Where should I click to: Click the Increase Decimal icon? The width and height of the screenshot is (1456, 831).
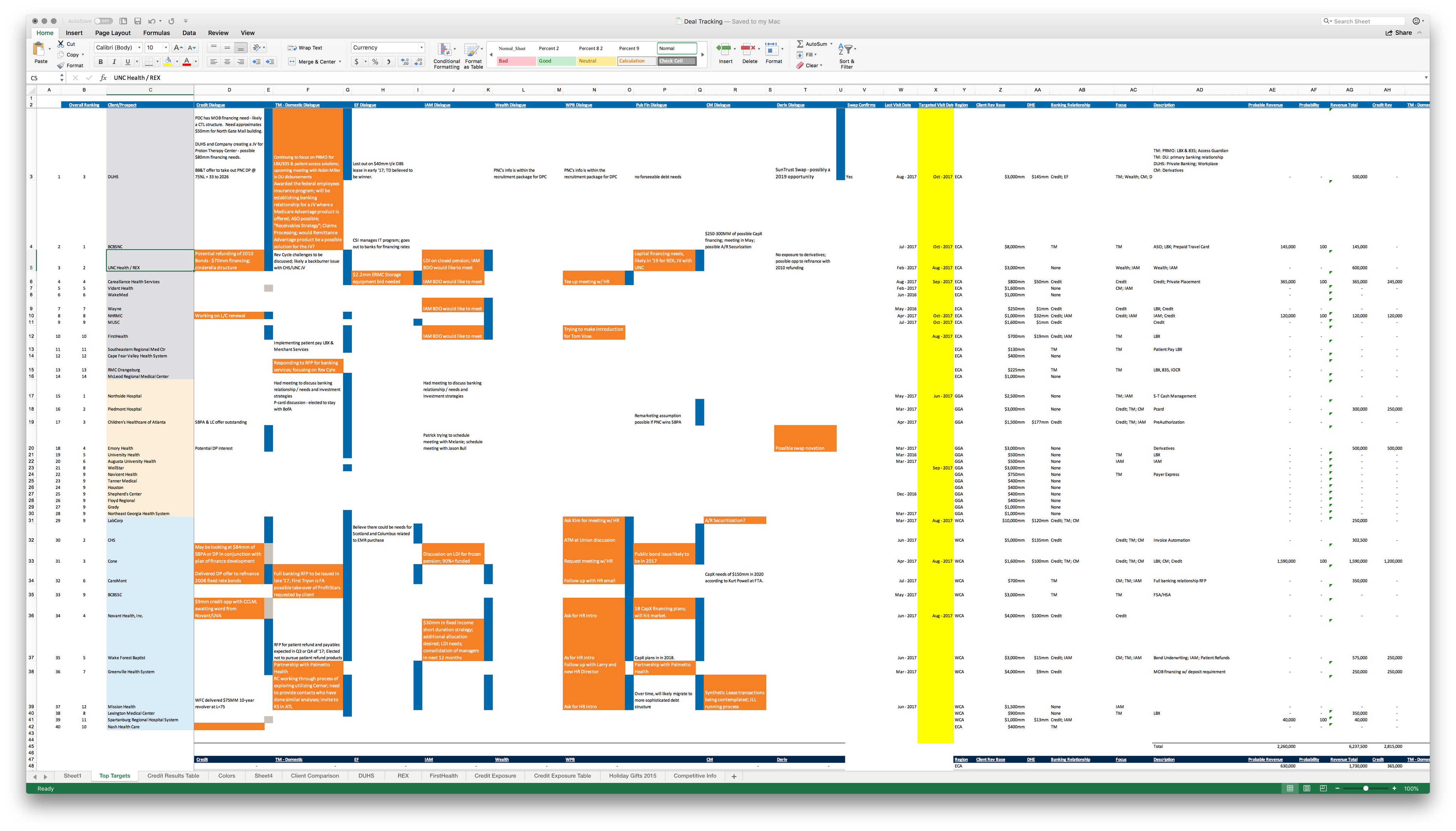[x=405, y=61]
